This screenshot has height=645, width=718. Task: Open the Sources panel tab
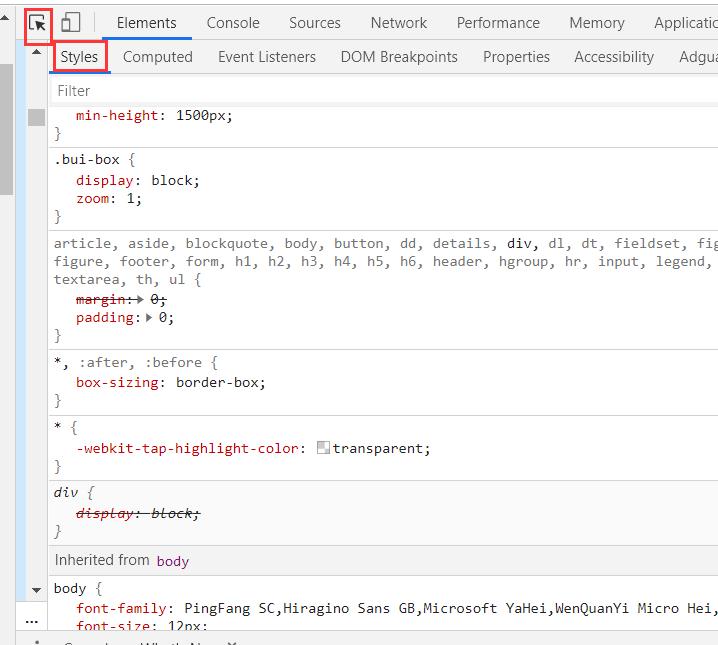pos(314,23)
